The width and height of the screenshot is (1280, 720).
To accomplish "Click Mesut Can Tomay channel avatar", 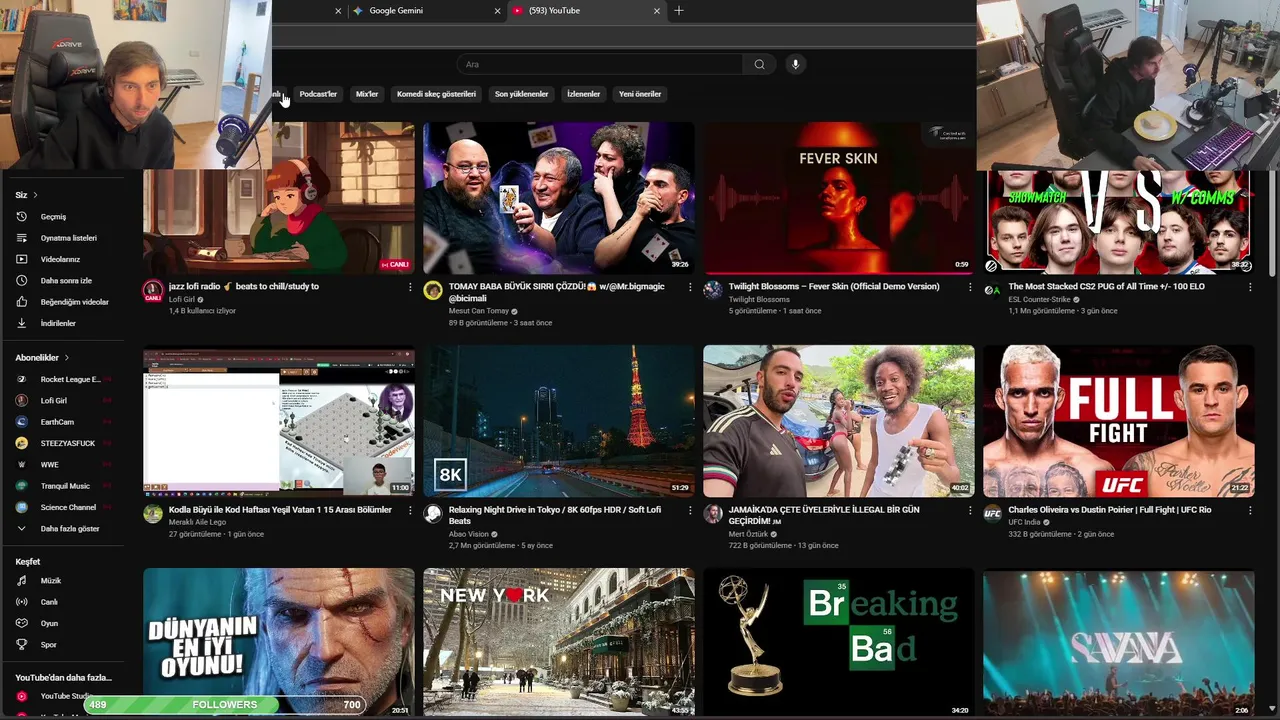I will [433, 291].
